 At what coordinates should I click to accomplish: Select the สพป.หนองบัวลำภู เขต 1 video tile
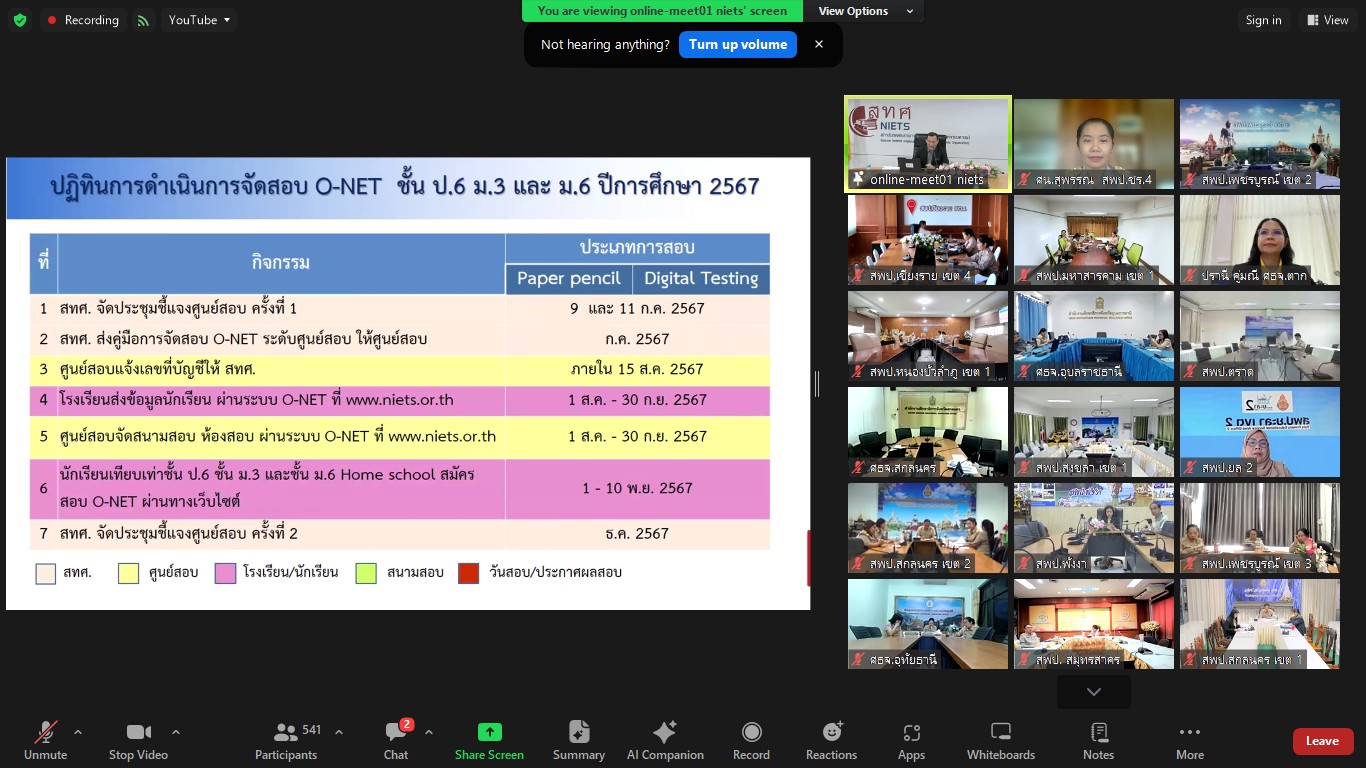click(928, 336)
